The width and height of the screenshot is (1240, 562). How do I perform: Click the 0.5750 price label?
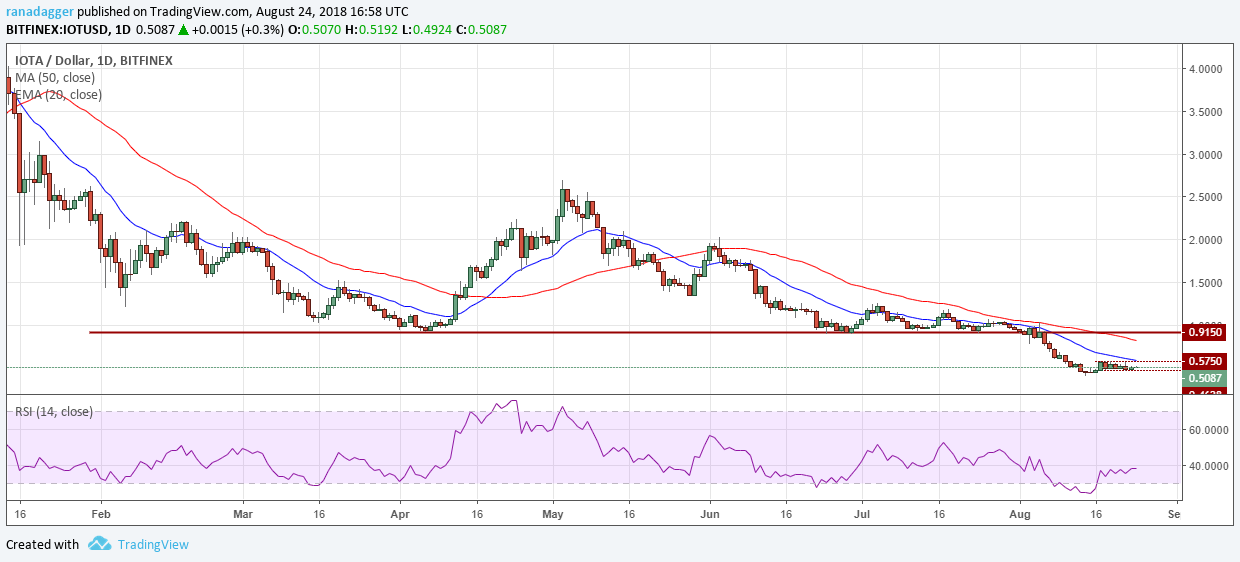1206,360
